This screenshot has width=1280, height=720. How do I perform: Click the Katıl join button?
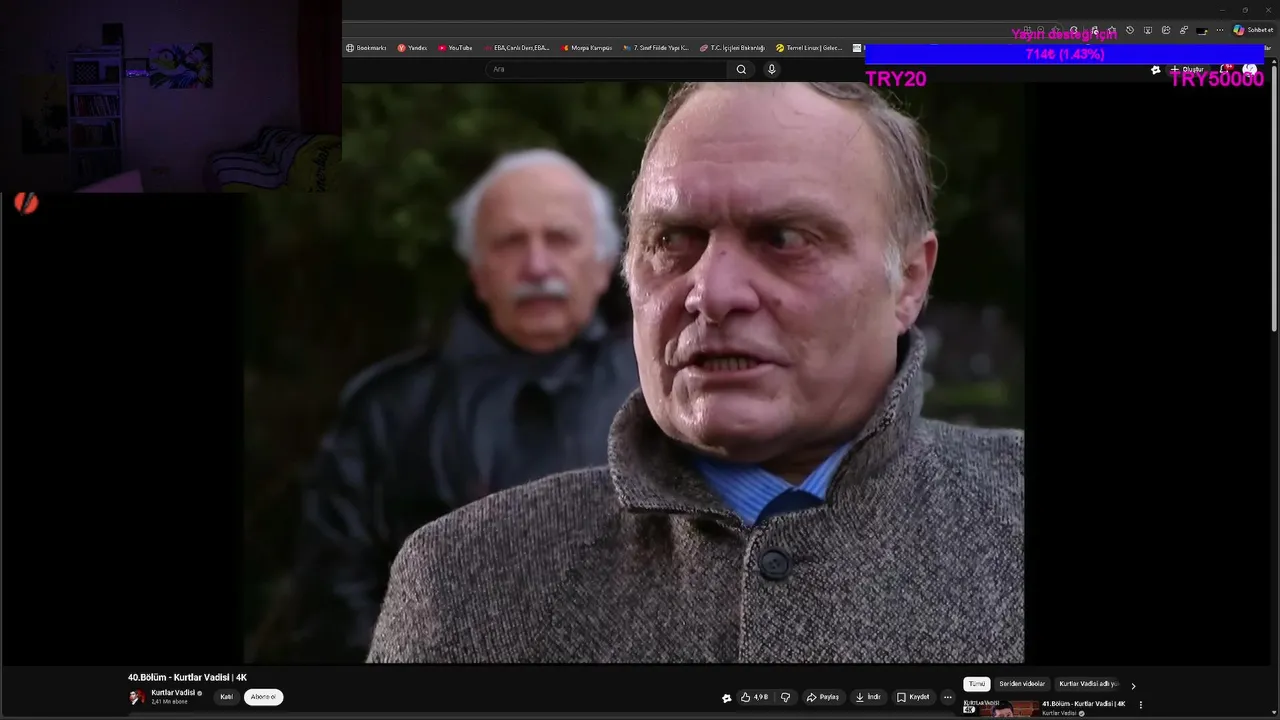pyautogui.click(x=227, y=697)
